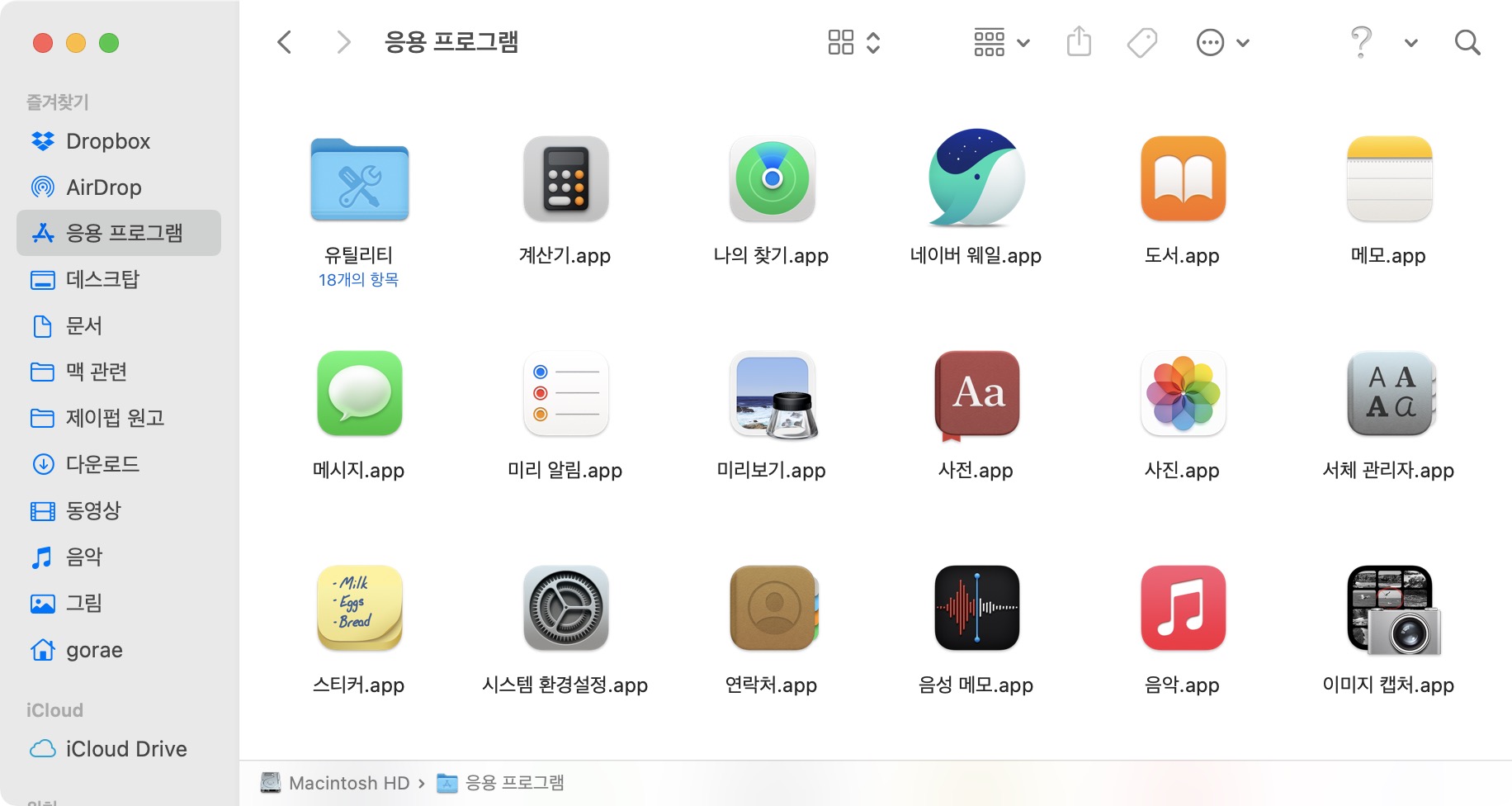The width and height of the screenshot is (1512, 806).
Task: Open the 제이펍 원고 sidebar folder
Action: 119,418
